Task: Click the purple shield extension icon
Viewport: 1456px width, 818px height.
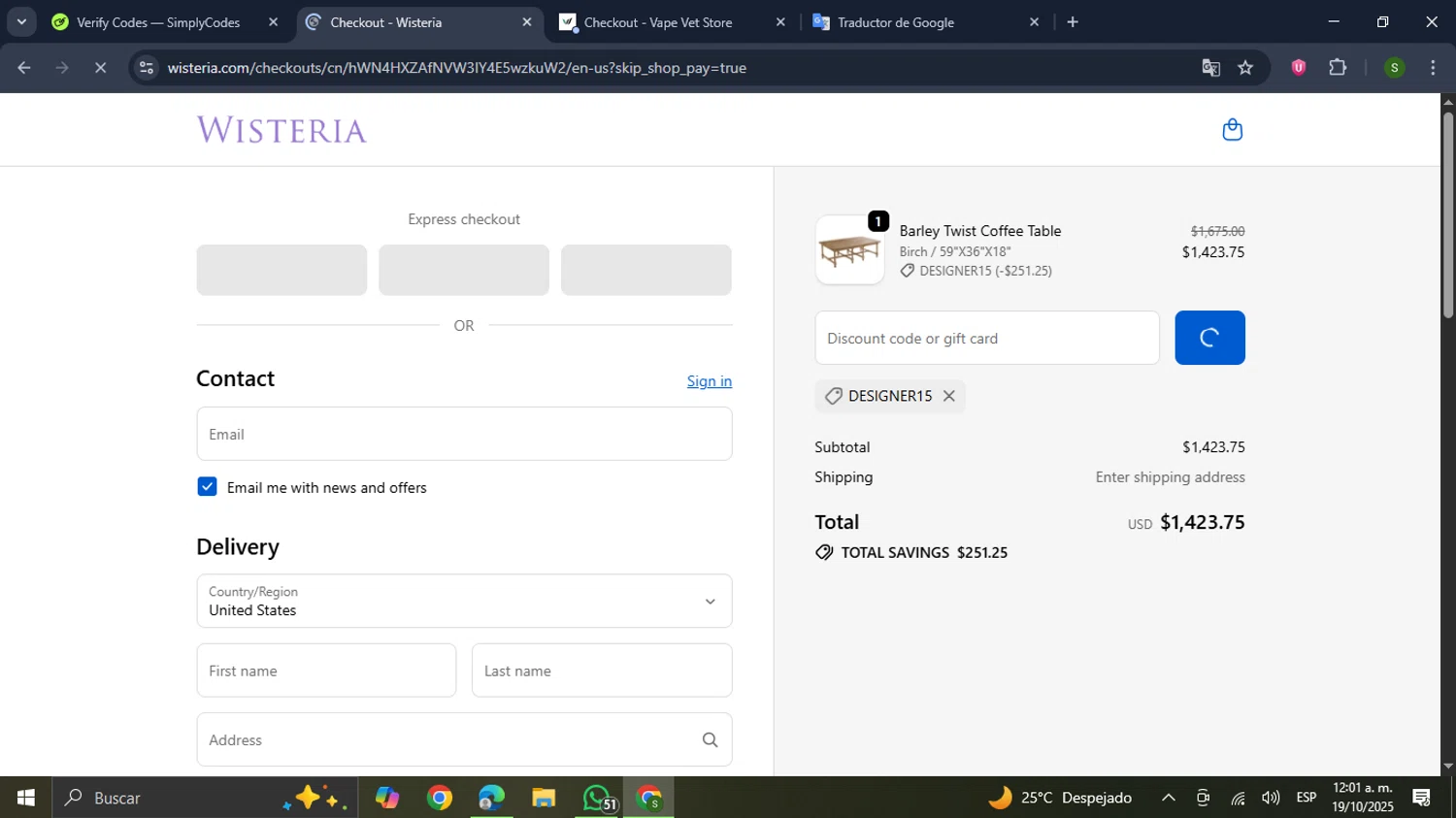Action: click(x=1298, y=68)
